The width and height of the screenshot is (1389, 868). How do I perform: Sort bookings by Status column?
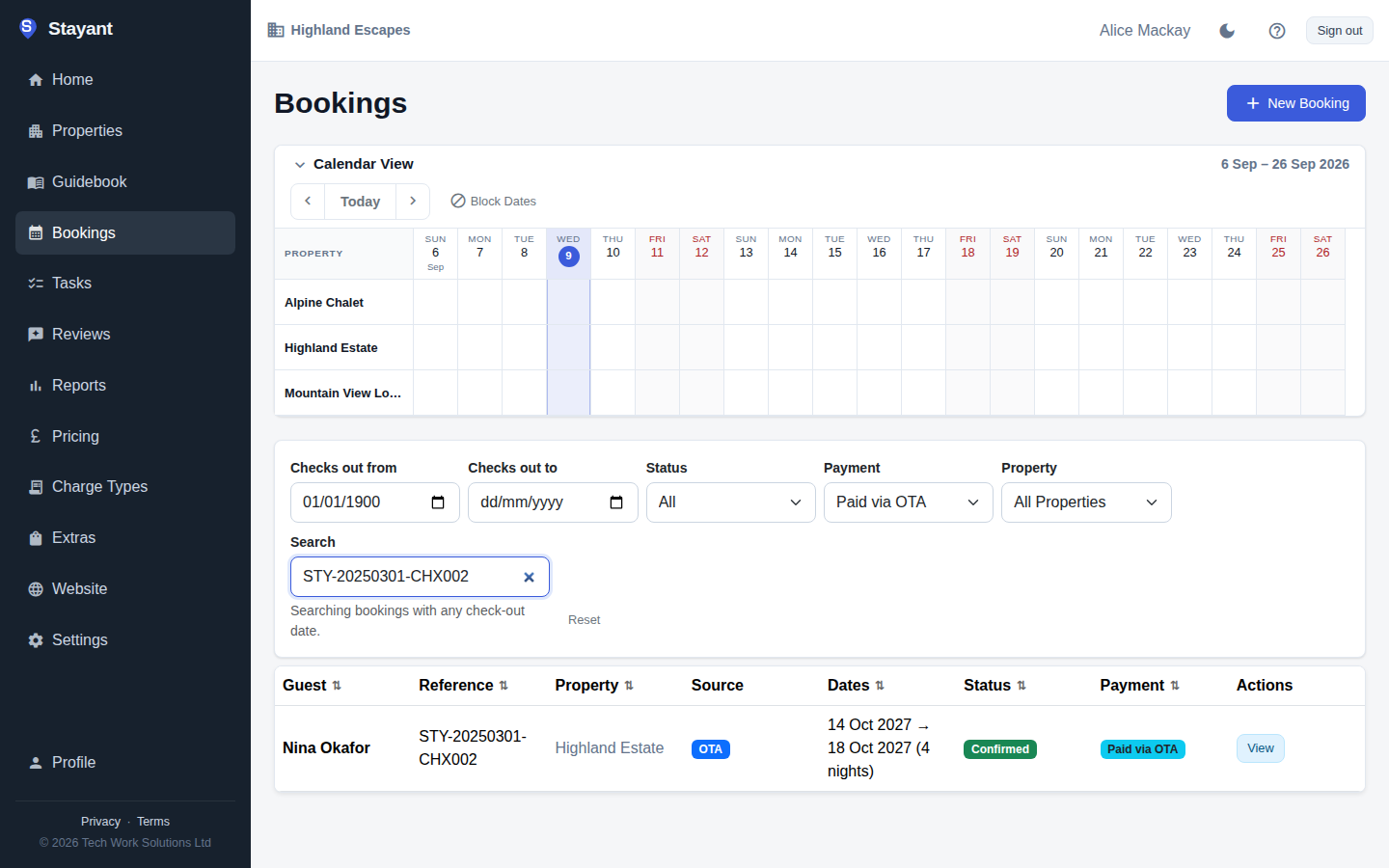coord(994,686)
